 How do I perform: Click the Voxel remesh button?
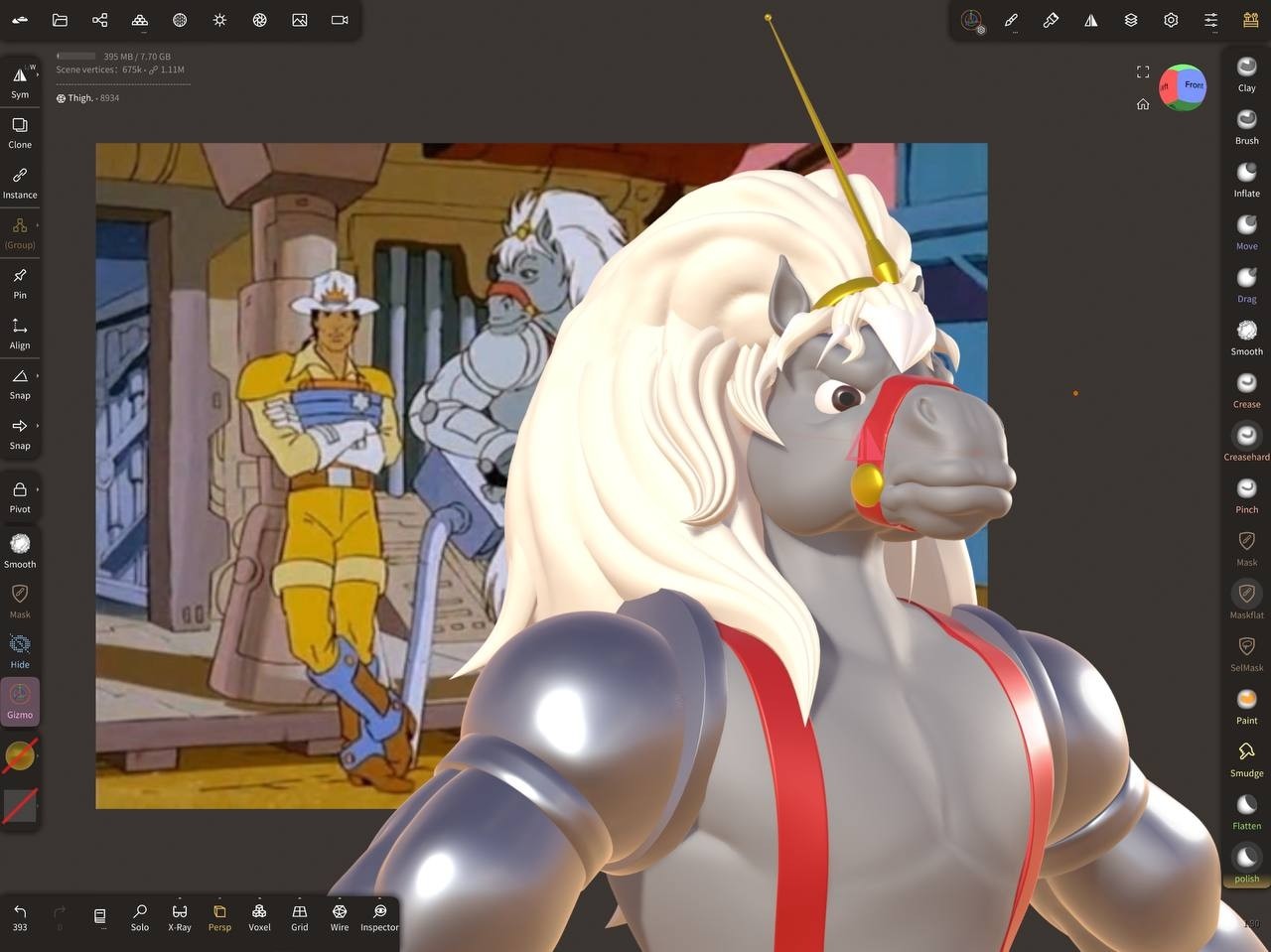[259, 917]
